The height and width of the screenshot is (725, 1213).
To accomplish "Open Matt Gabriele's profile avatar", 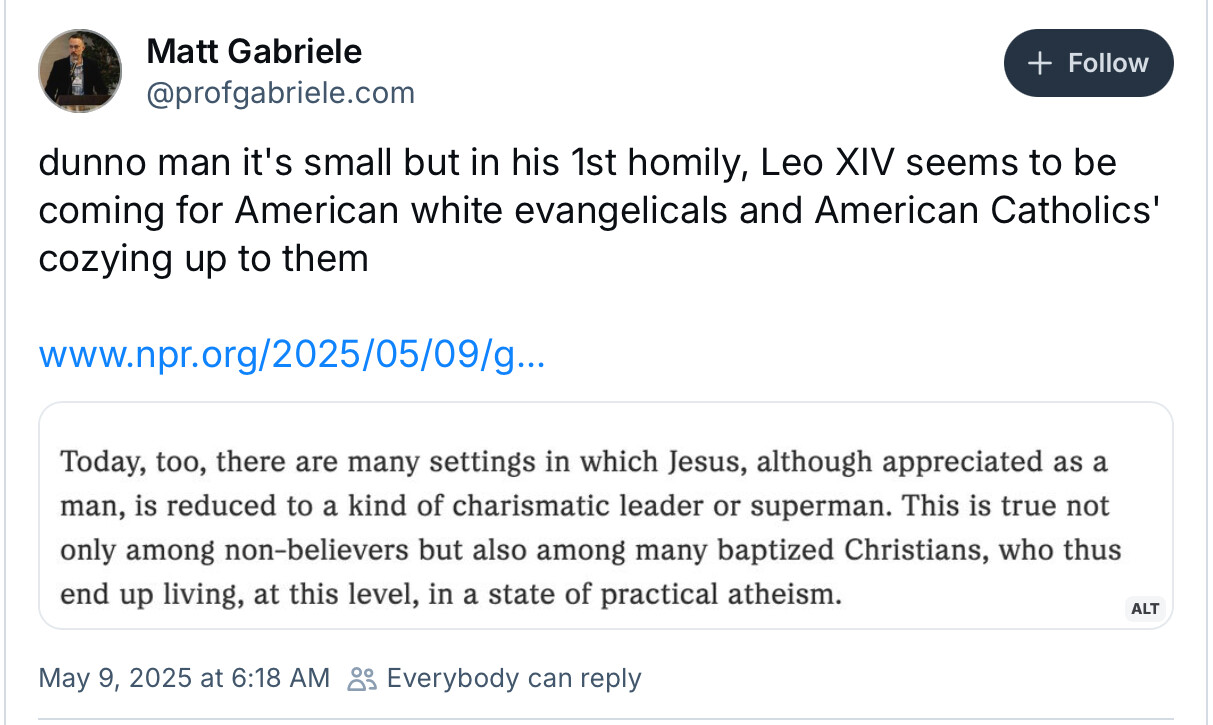I will pyautogui.click(x=80, y=70).
